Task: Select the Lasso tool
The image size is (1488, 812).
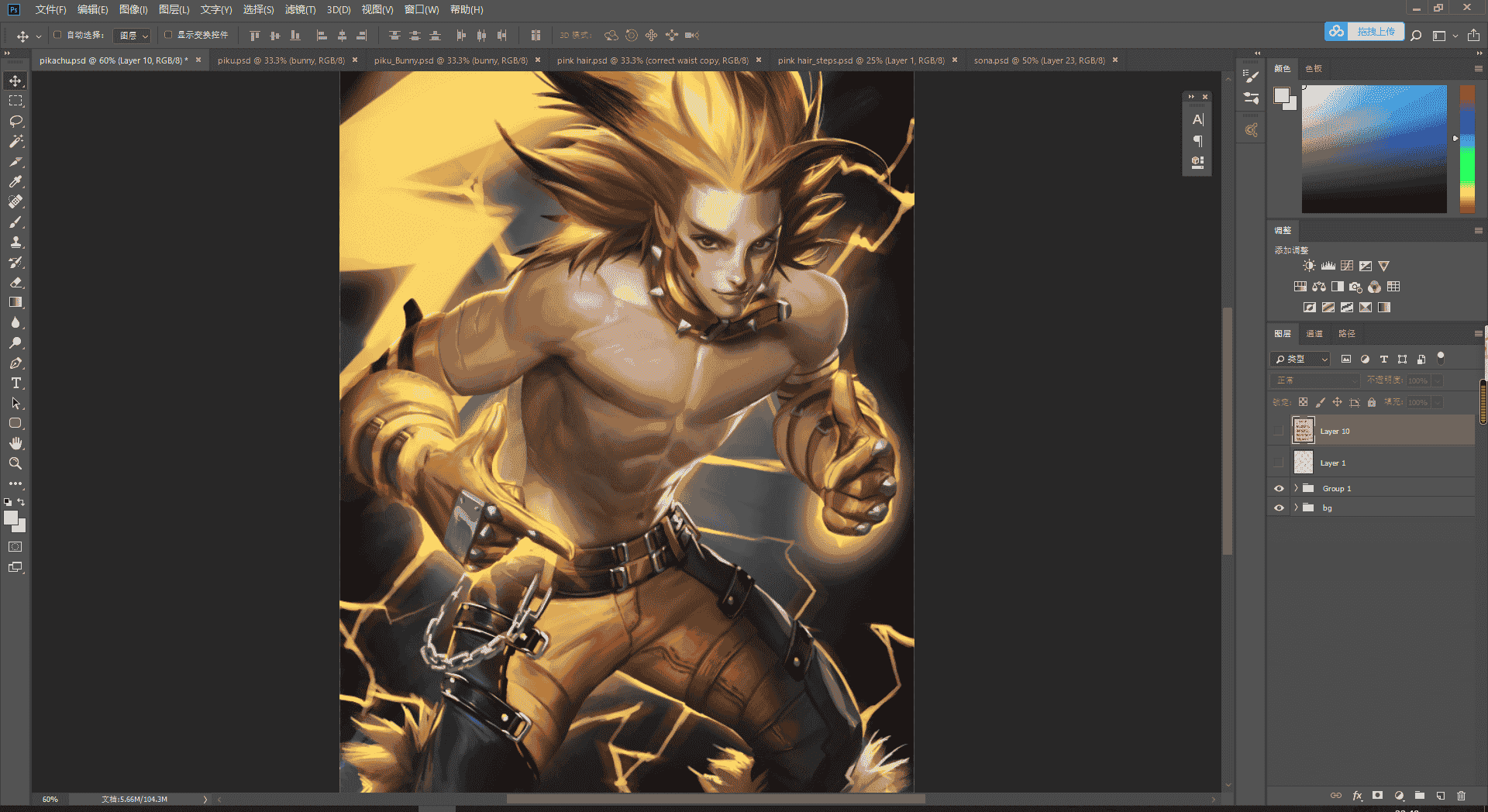Action: [x=15, y=121]
